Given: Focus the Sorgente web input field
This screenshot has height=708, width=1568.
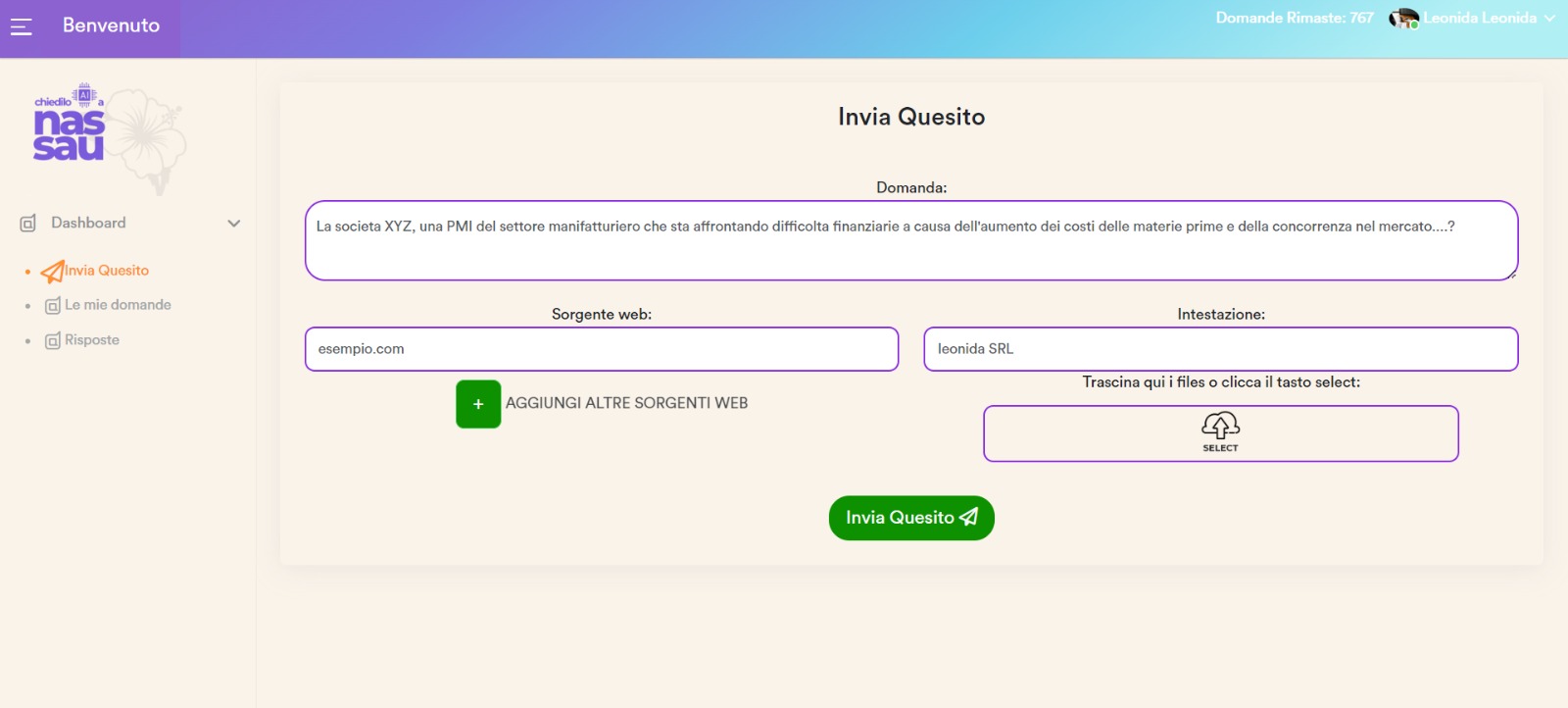Looking at the screenshot, I should point(601,349).
